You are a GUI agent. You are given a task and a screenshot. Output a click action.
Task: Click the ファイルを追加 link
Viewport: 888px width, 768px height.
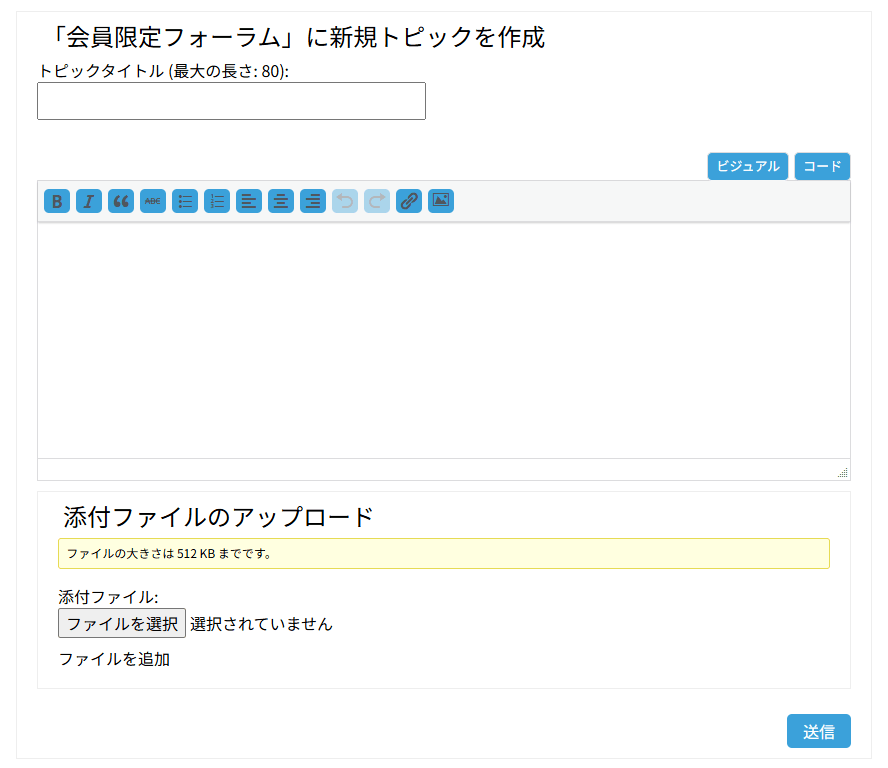[114, 659]
